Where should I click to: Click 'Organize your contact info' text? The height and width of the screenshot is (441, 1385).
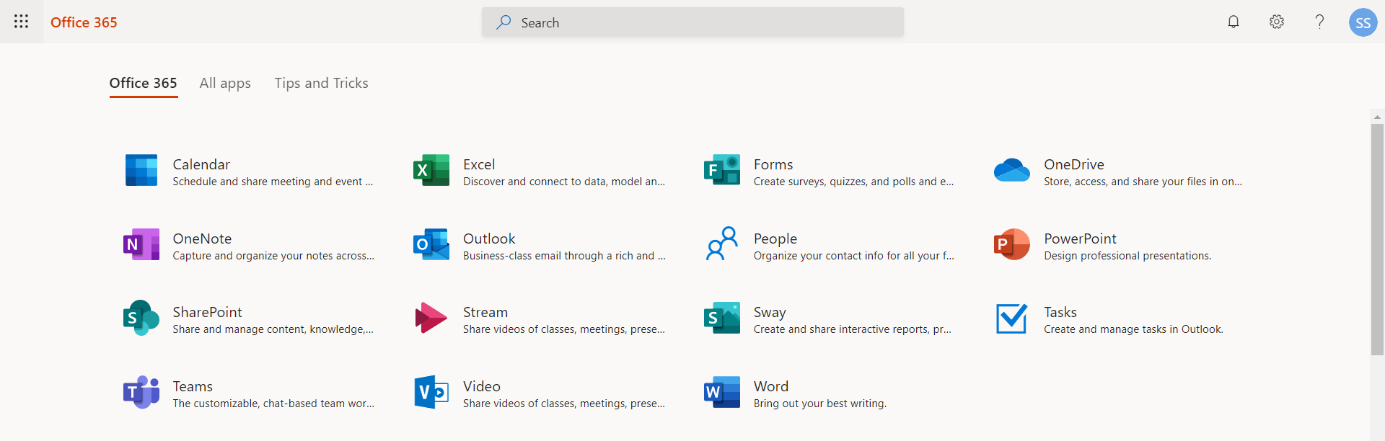[x=821, y=256]
